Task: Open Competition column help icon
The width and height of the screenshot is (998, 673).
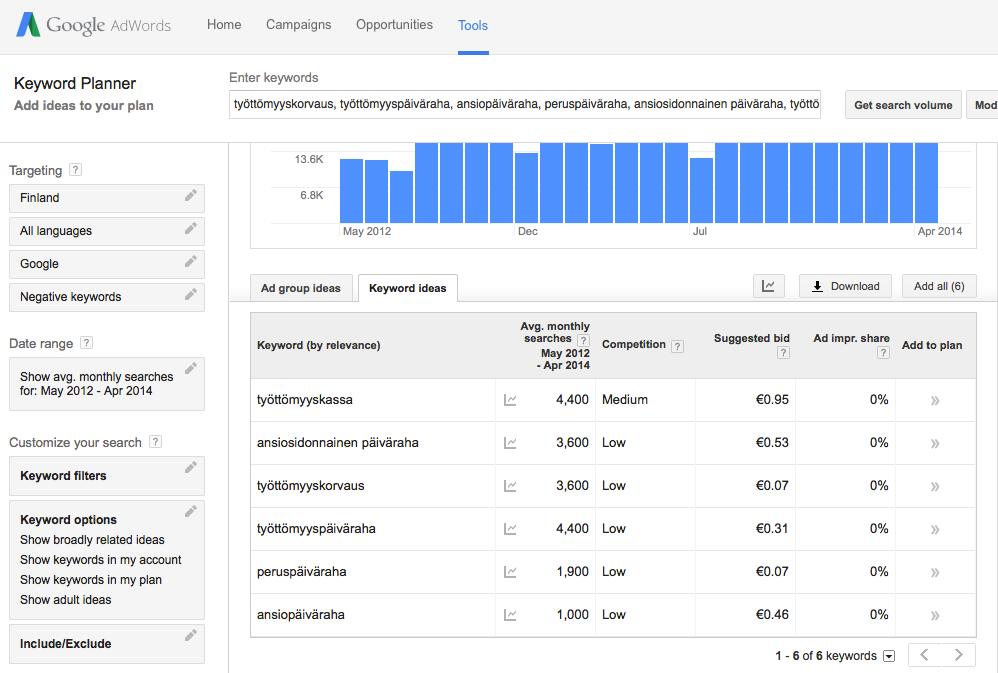Action: point(678,346)
